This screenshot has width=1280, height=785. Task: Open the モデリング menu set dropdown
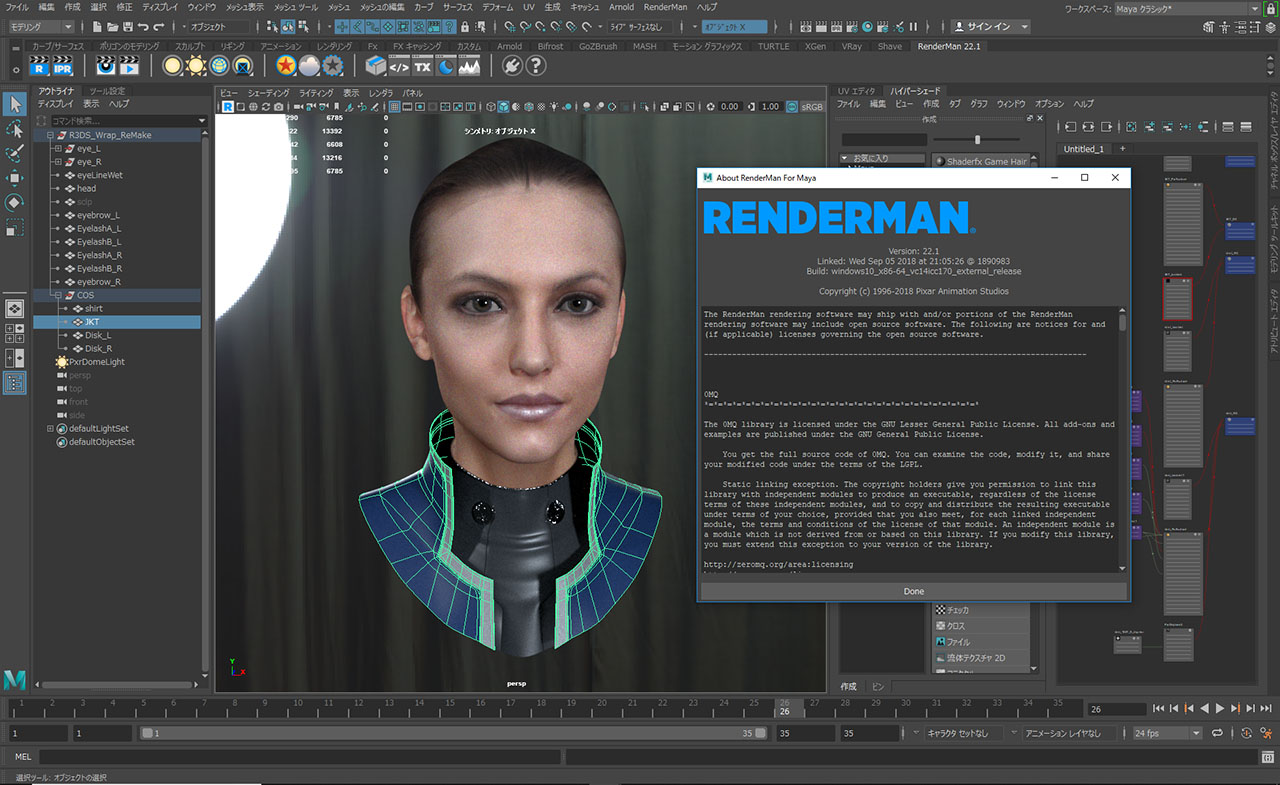[x=40, y=26]
